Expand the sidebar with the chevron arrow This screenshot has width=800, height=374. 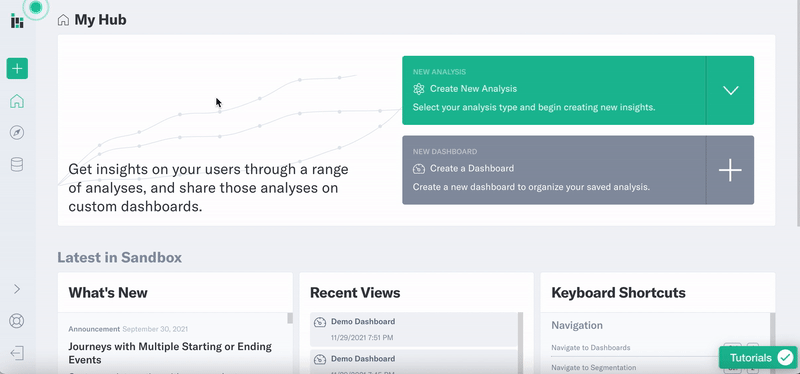(17, 289)
